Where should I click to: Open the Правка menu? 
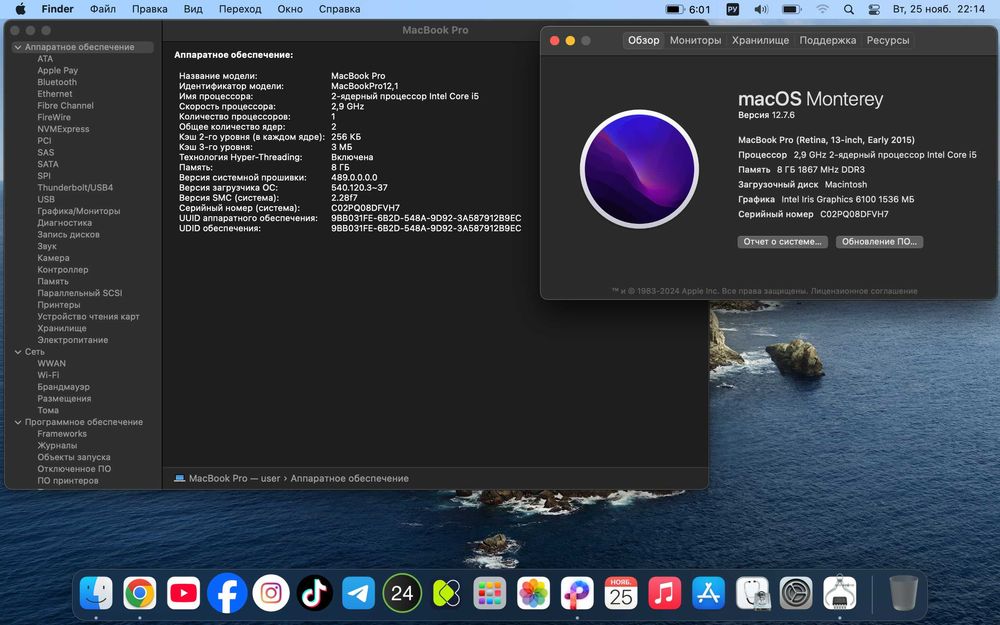(x=150, y=9)
